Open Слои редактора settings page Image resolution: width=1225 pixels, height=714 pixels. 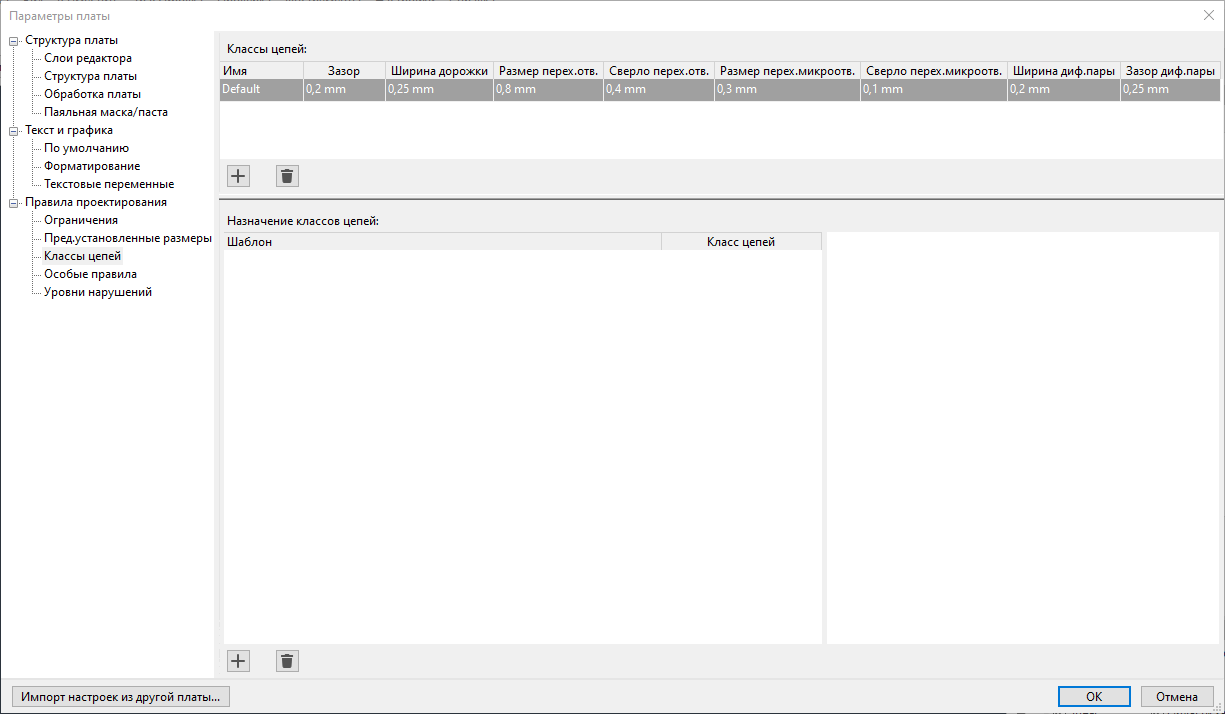tap(88, 58)
